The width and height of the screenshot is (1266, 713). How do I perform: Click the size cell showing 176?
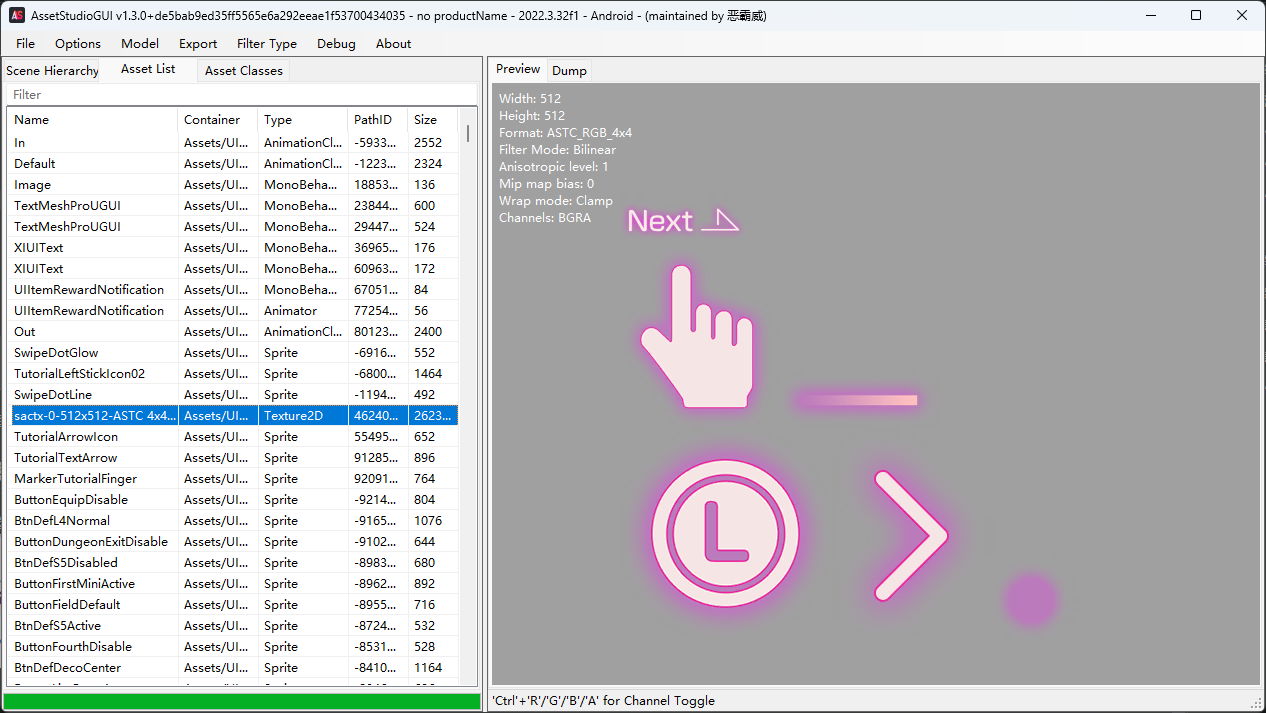tap(433, 248)
